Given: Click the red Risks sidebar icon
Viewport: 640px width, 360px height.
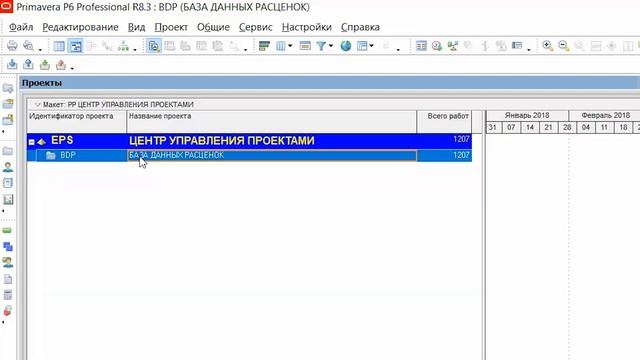Looking at the screenshot, I should [8, 311].
